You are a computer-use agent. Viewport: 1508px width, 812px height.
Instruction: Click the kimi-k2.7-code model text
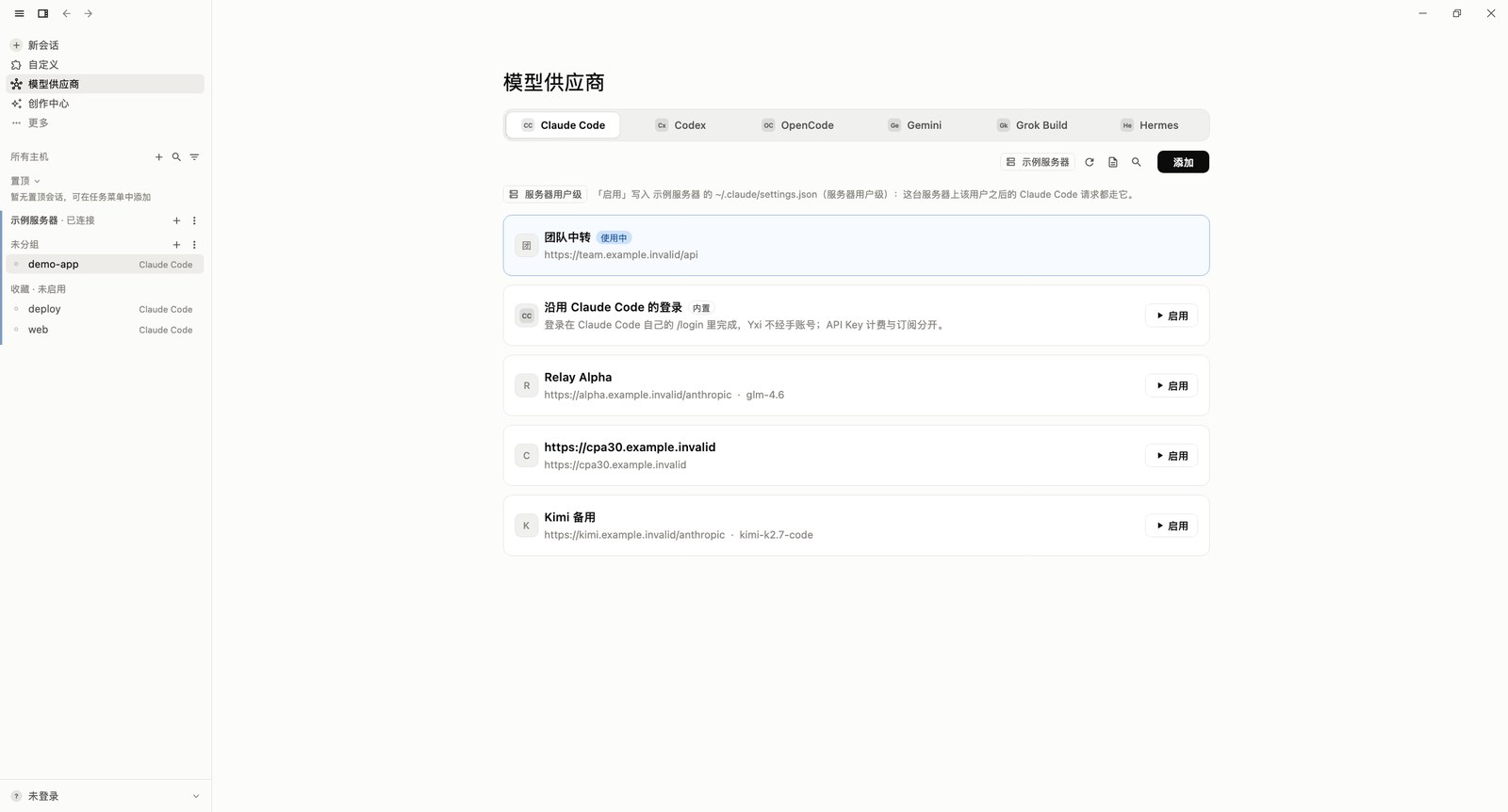(x=776, y=535)
